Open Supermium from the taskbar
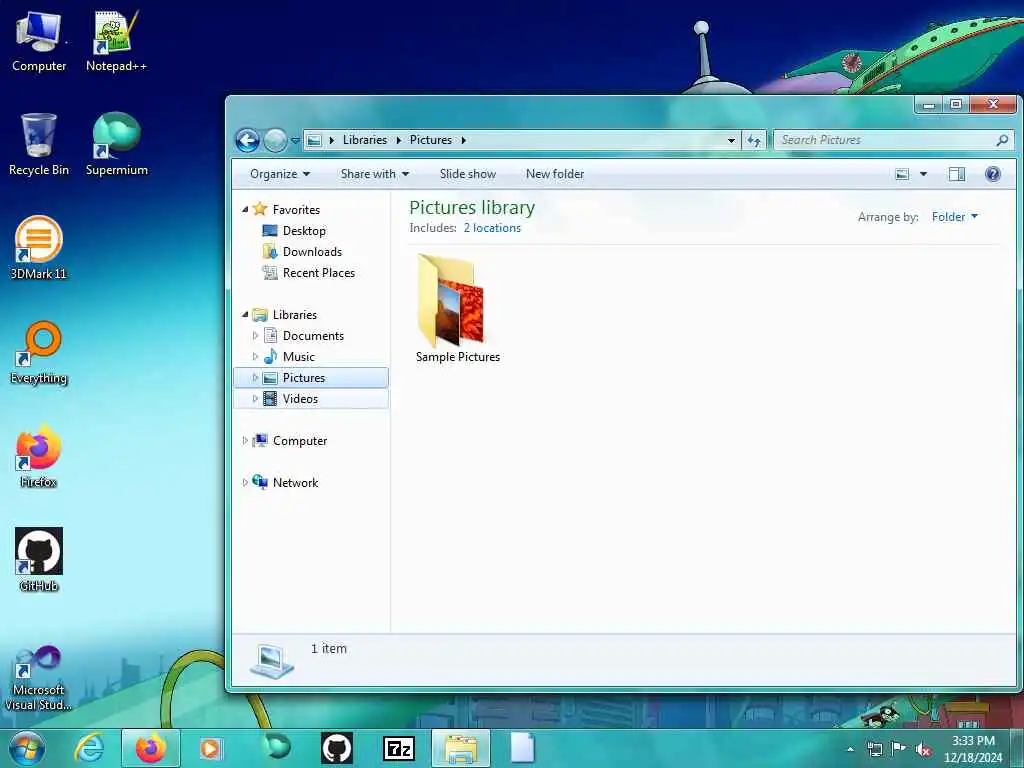 pos(277,748)
